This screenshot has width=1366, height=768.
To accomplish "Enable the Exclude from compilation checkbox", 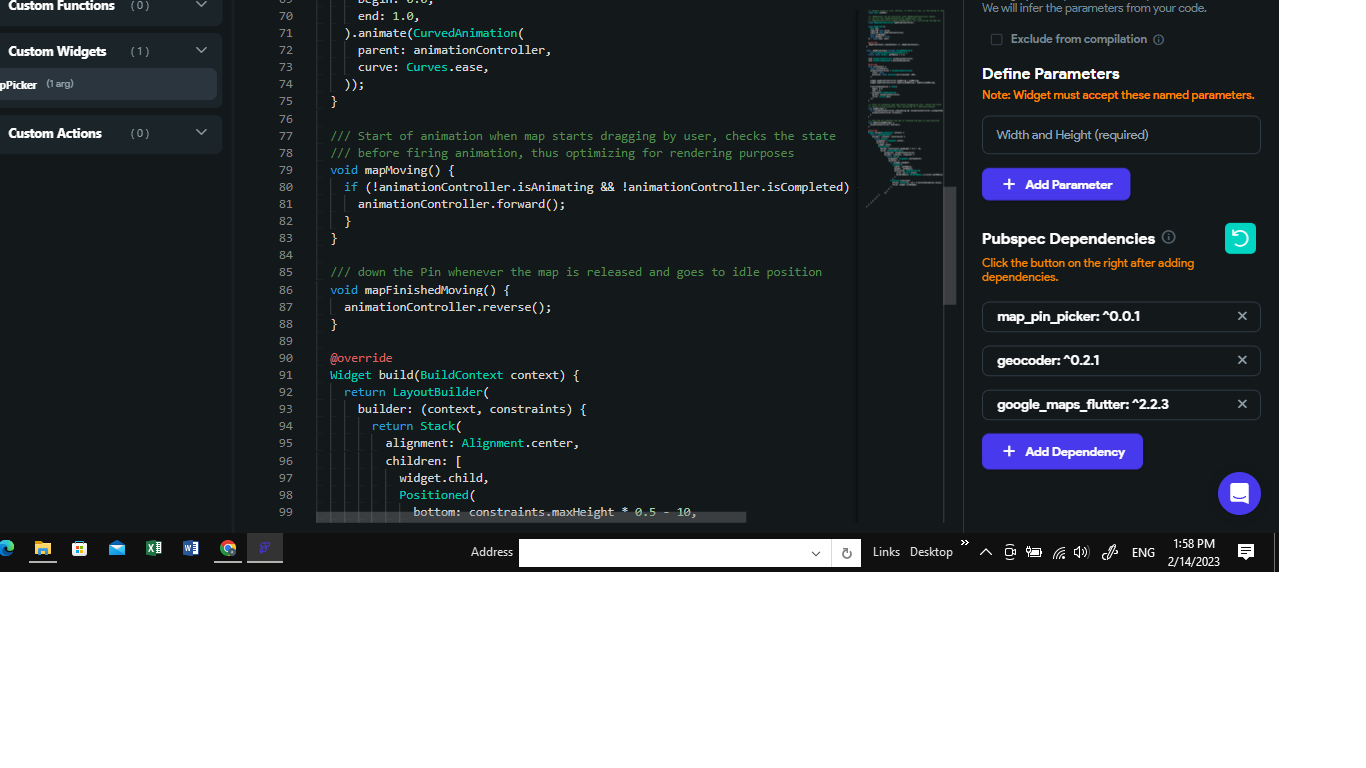I will click(x=996, y=38).
